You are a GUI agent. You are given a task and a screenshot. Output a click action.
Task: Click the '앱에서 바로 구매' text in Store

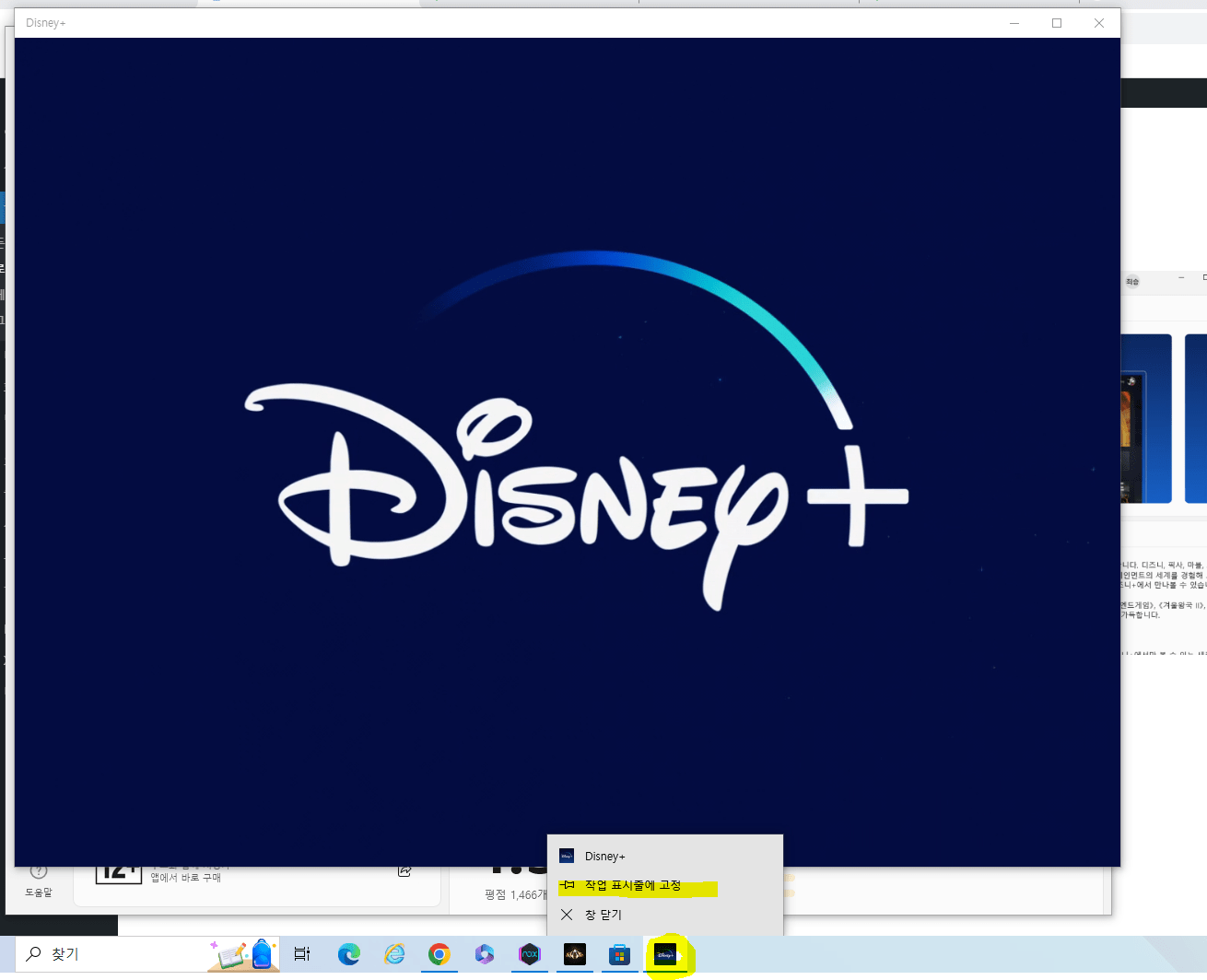tap(186, 878)
